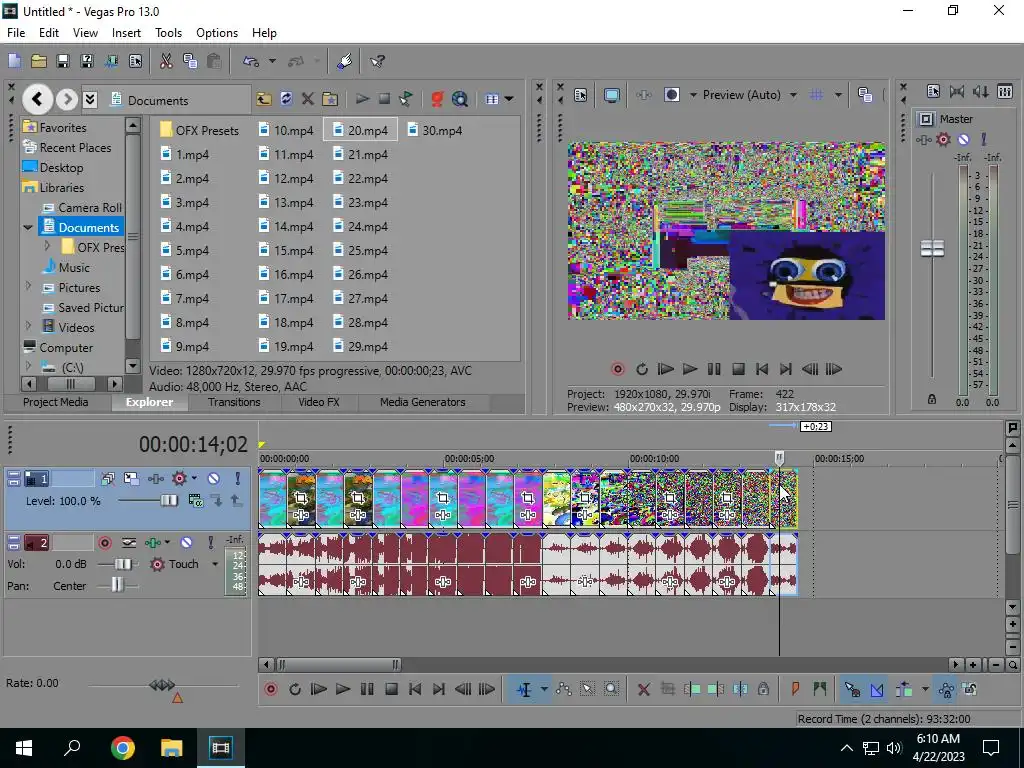
Task: Click the Zoom Edit tool magnifier
Action: [x=611, y=689]
